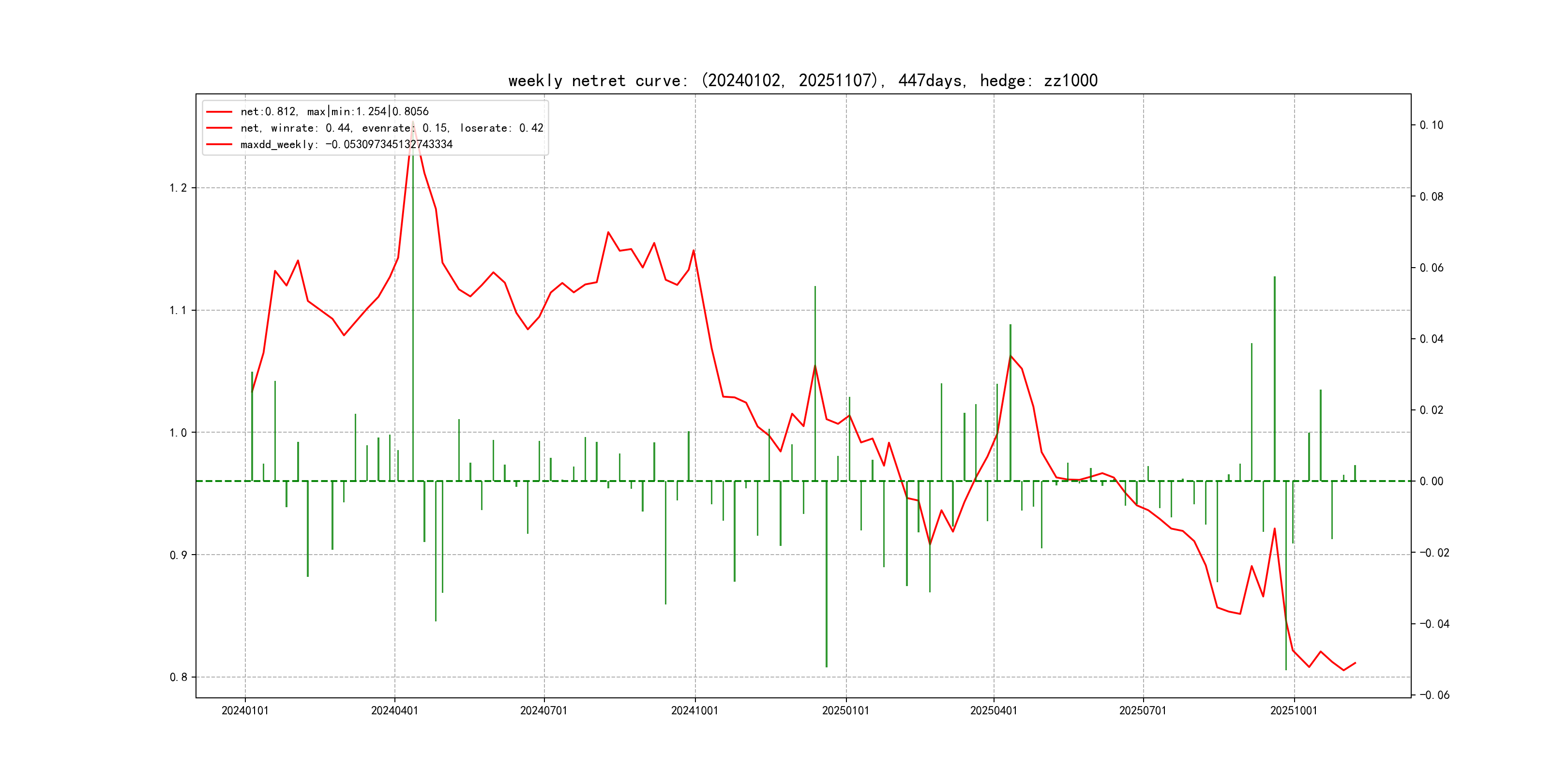Screen dimensions: 1568x784
Task: Click red line swatch beside net:0.812
Action: [x=219, y=111]
